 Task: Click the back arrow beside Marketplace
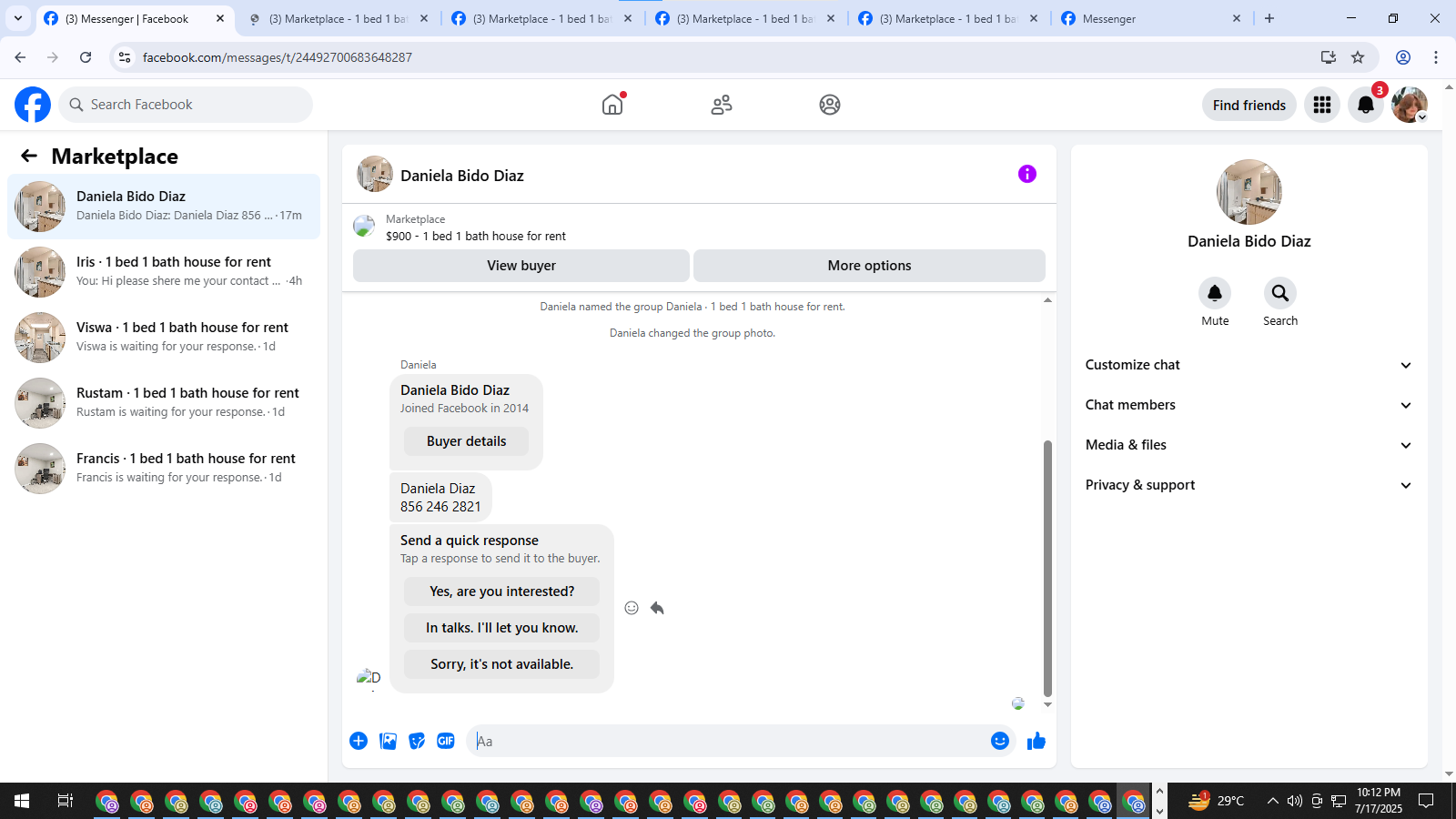click(x=29, y=156)
